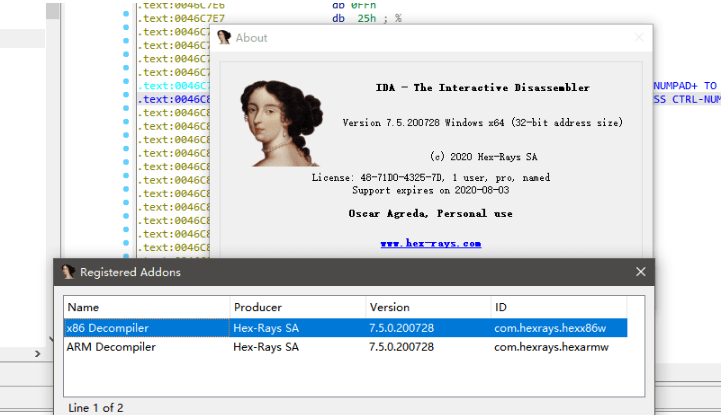Click breakpoint dot beside .text:0046C7E7

tap(126, 14)
